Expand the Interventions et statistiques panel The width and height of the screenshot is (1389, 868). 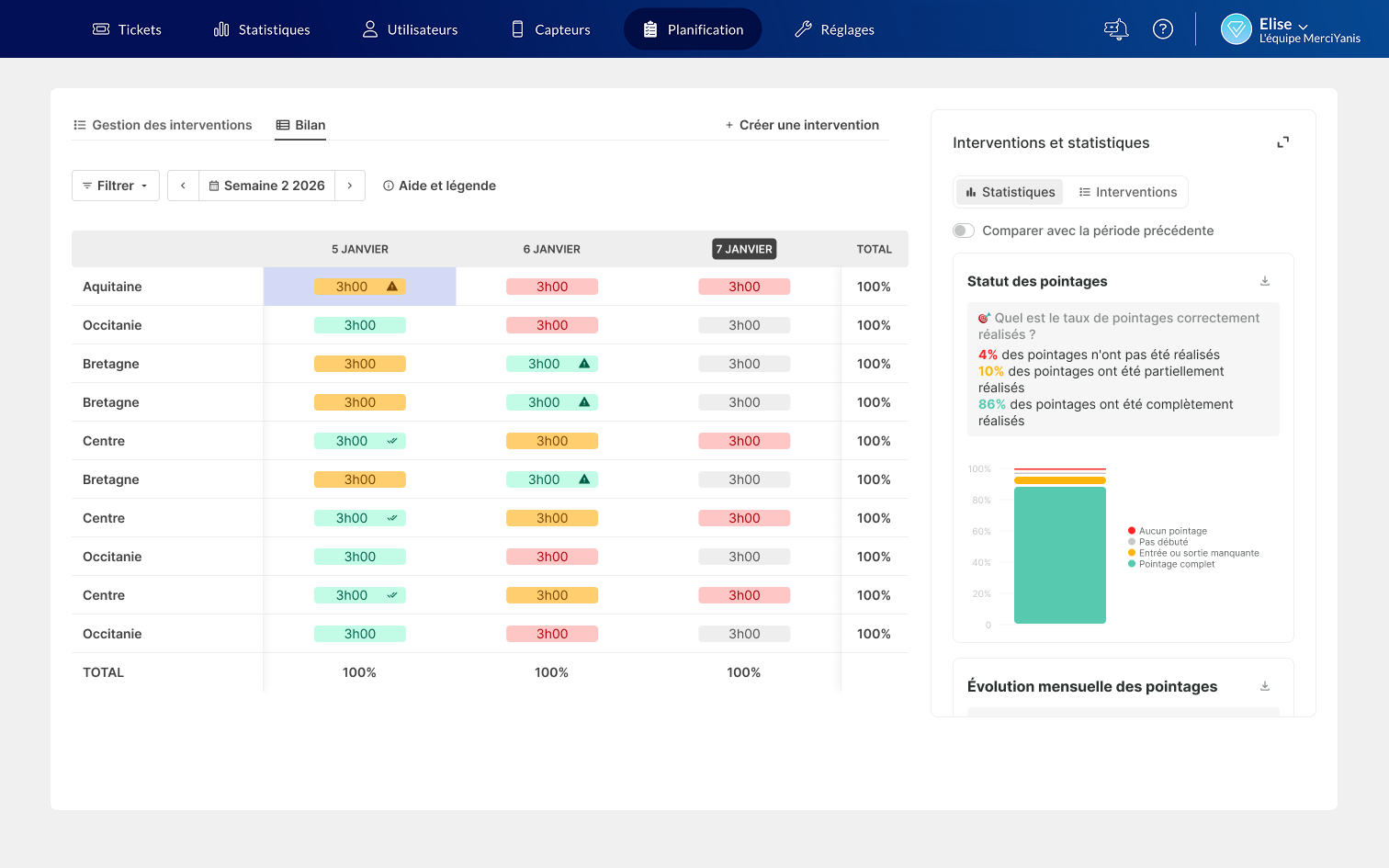(x=1283, y=142)
